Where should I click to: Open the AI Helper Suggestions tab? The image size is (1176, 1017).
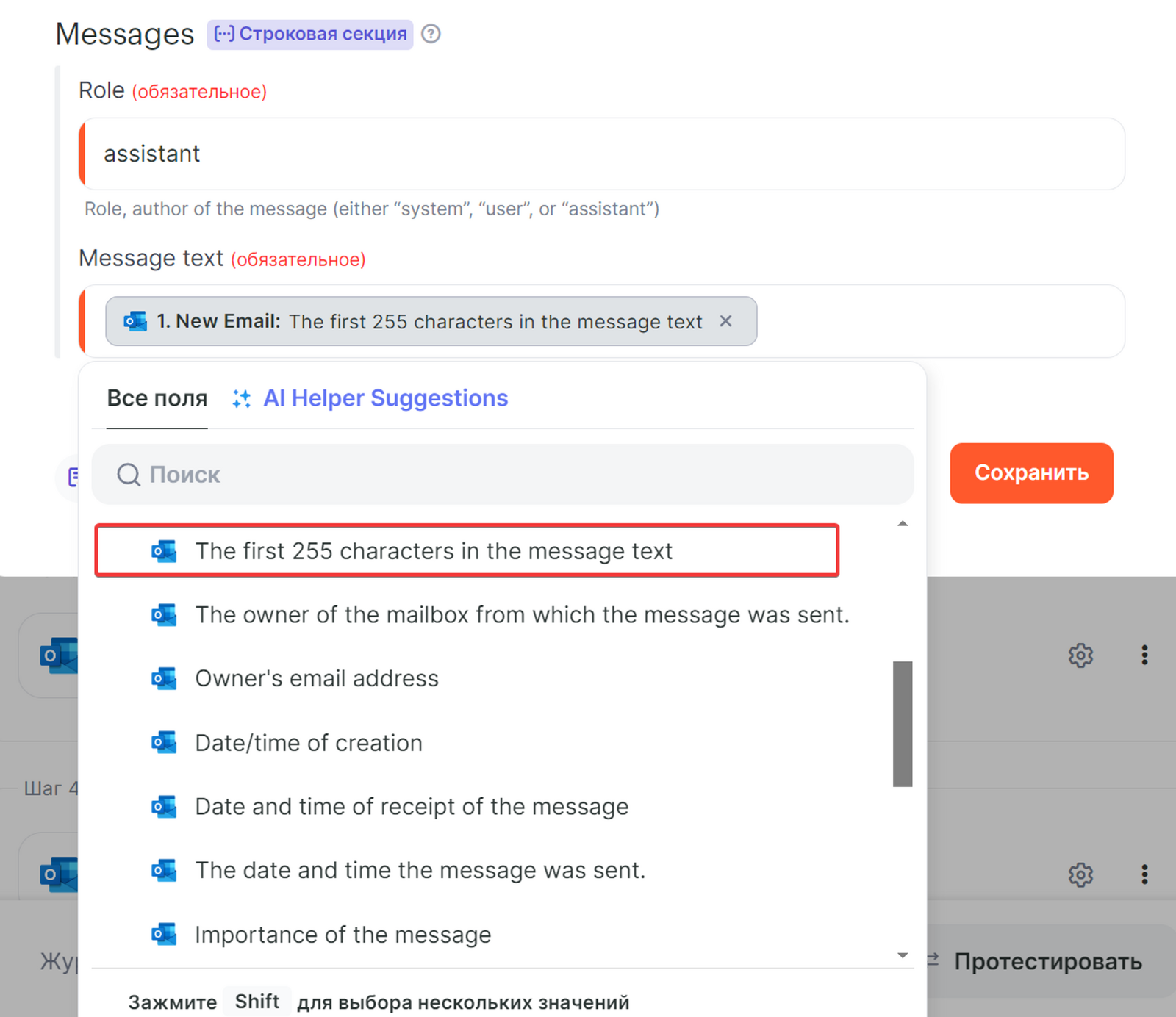[385, 398]
